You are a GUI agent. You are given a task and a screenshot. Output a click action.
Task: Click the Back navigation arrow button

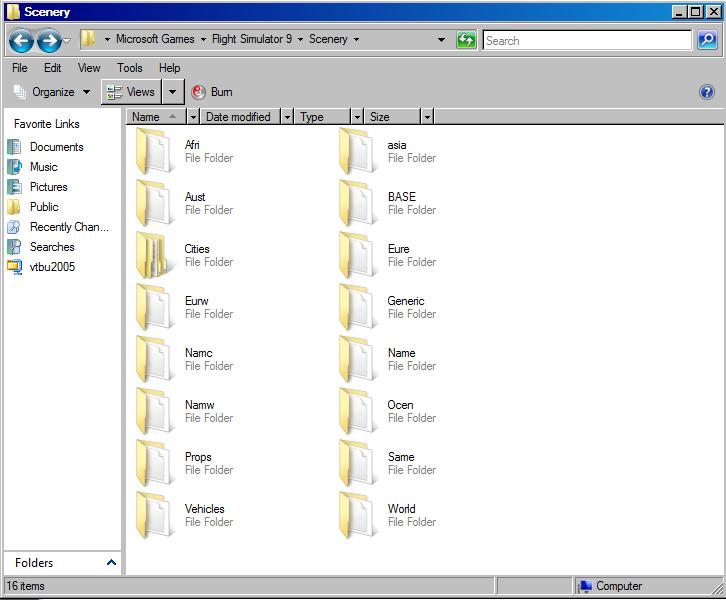click(x=21, y=41)
